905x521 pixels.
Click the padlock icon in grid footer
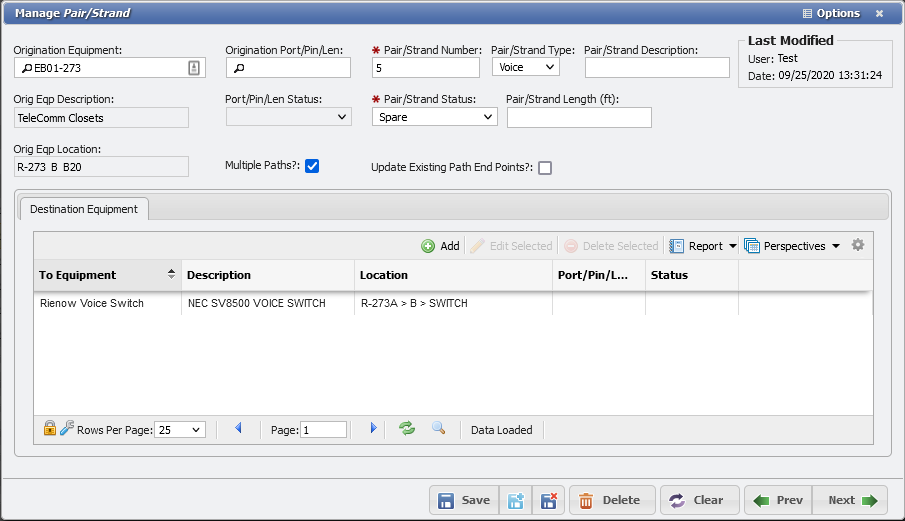pyautogui.click(x=49, y=429)
